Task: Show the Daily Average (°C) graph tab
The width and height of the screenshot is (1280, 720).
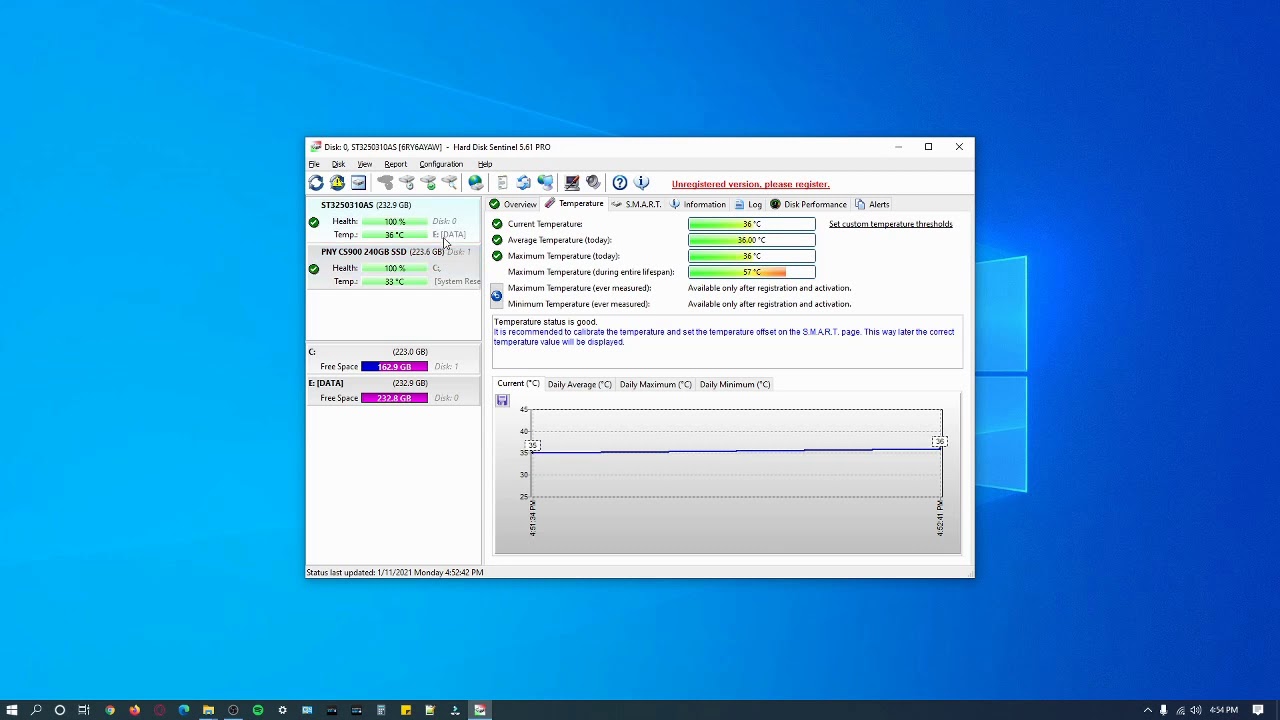Action: [x=579, y=384]
